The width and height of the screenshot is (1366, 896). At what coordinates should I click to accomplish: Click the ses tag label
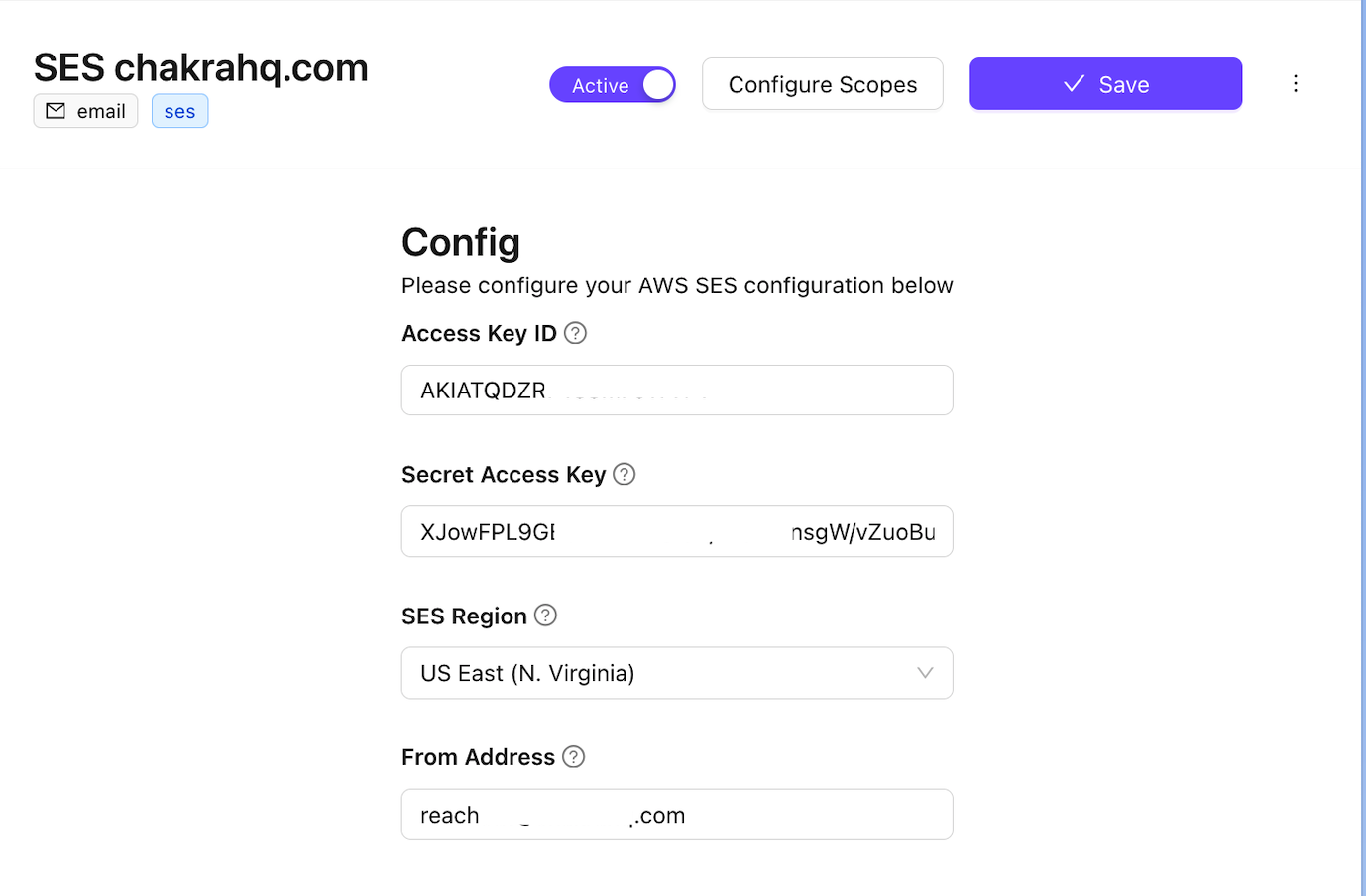coord(179,112)
